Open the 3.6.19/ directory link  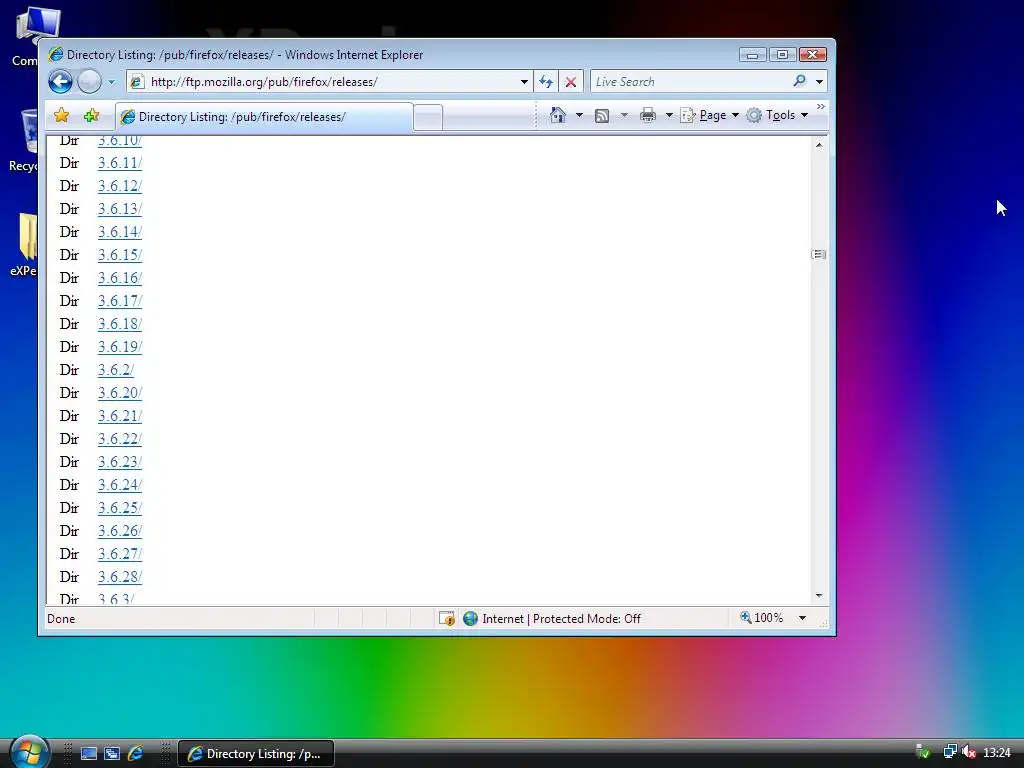[x=120, y=347]
